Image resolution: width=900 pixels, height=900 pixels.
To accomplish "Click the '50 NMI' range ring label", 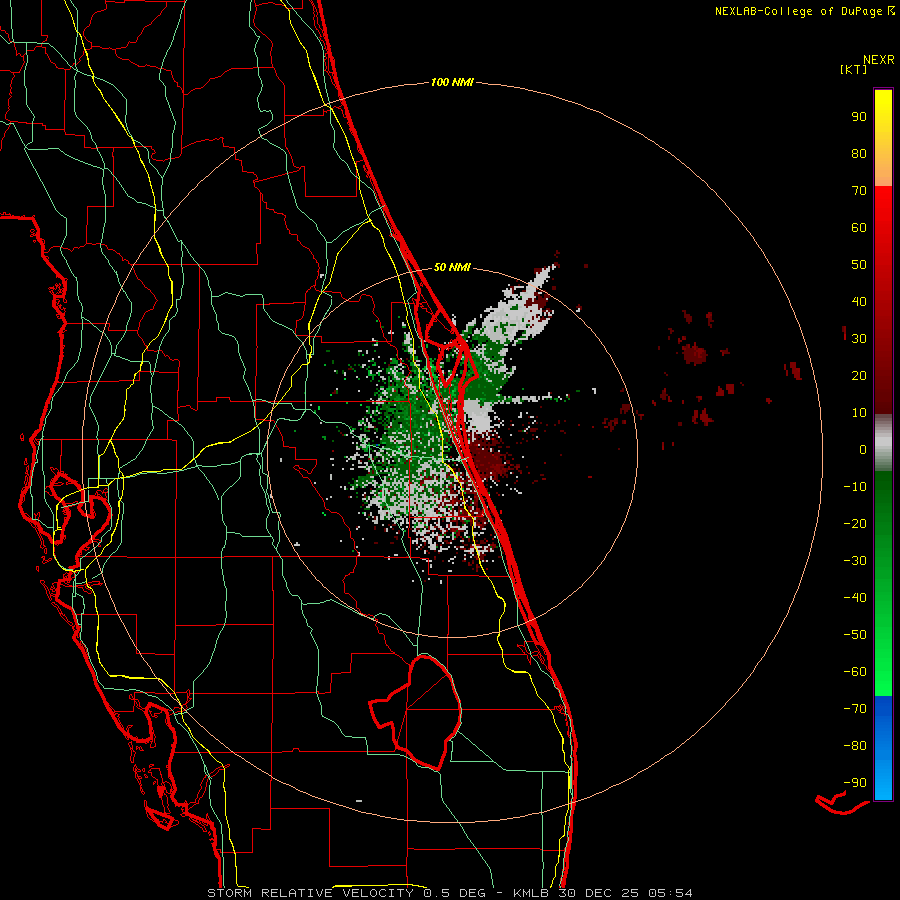I will [452, 267].
